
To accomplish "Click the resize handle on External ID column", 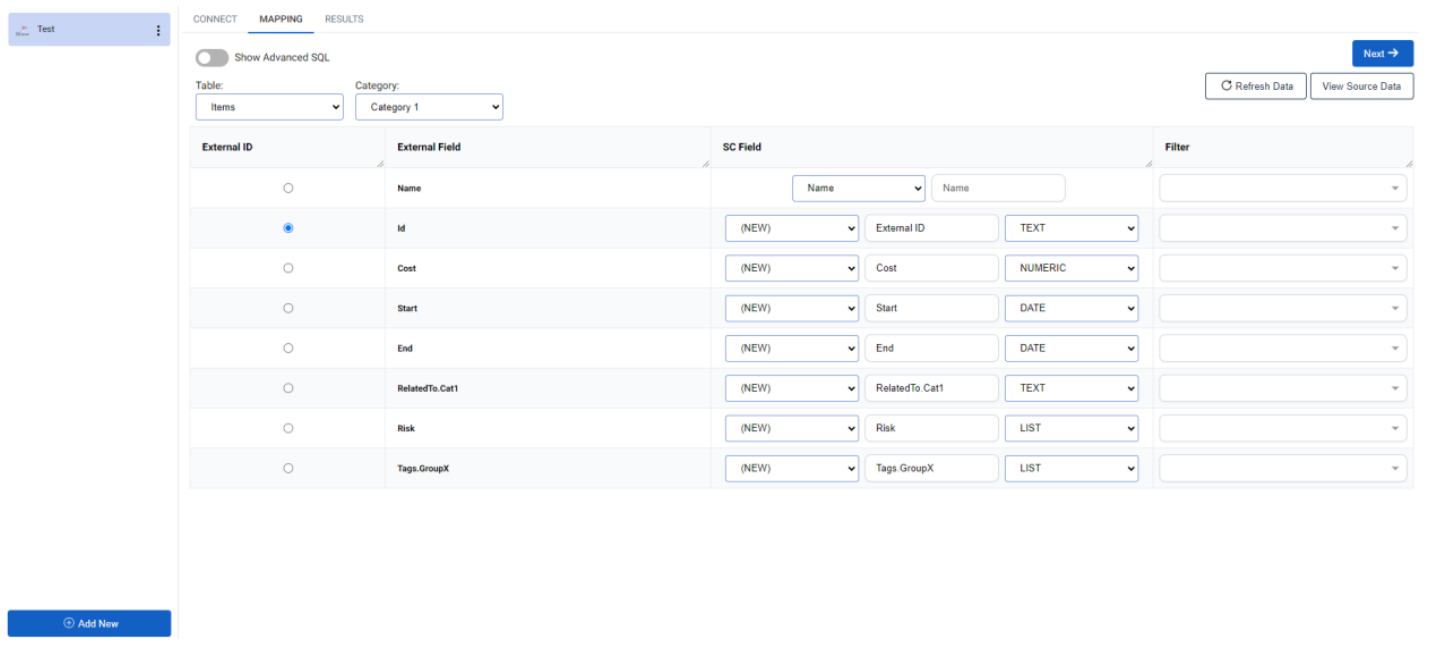I will (379, 162).
